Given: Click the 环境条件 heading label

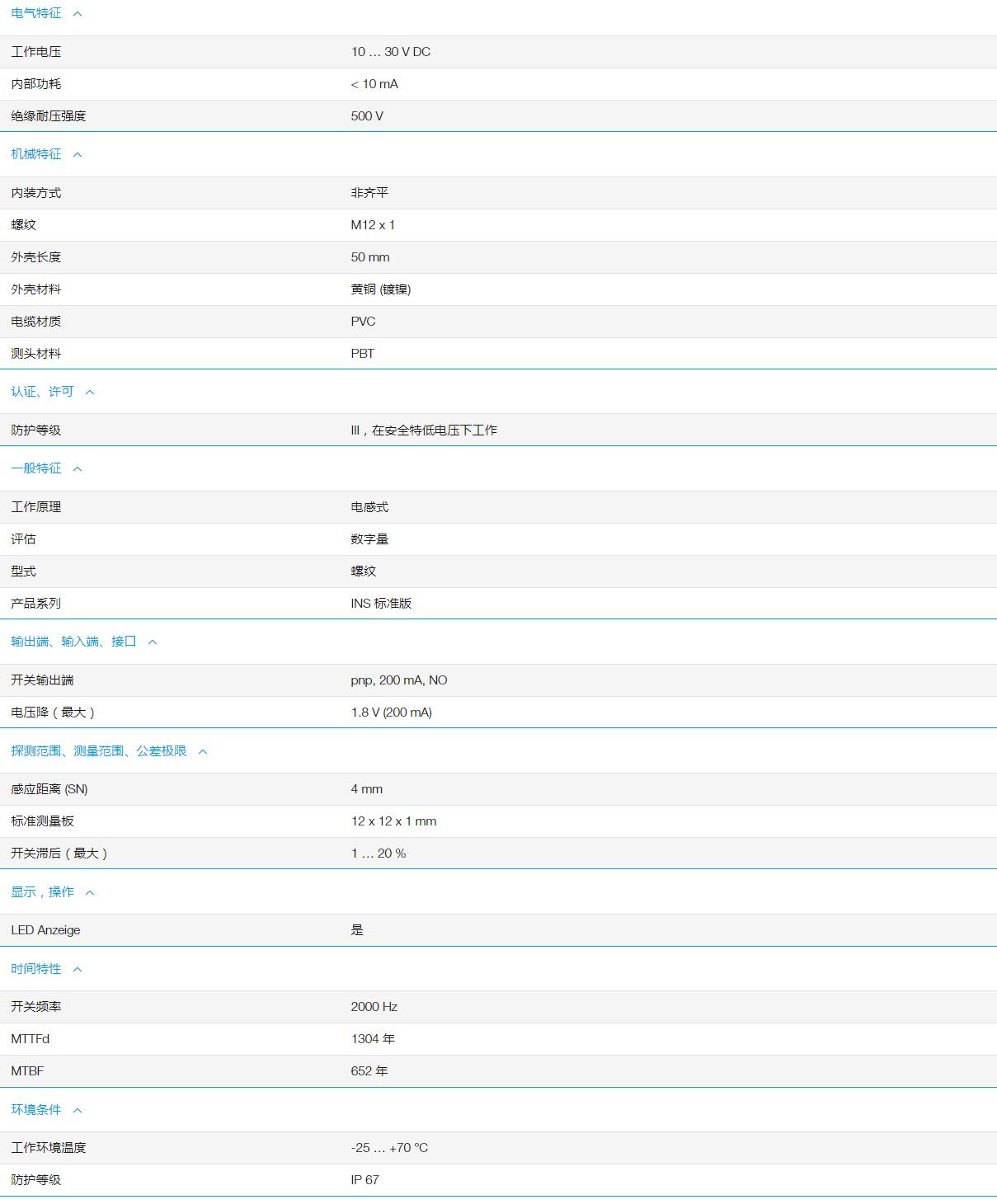Looking at the screenshot, I should click(36, 1110).
